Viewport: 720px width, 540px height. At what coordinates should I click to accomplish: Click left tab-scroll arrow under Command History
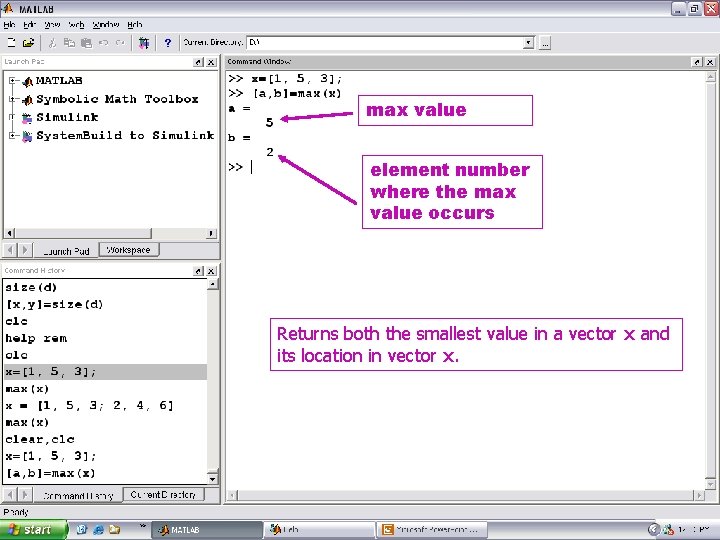tap(10, 495)
